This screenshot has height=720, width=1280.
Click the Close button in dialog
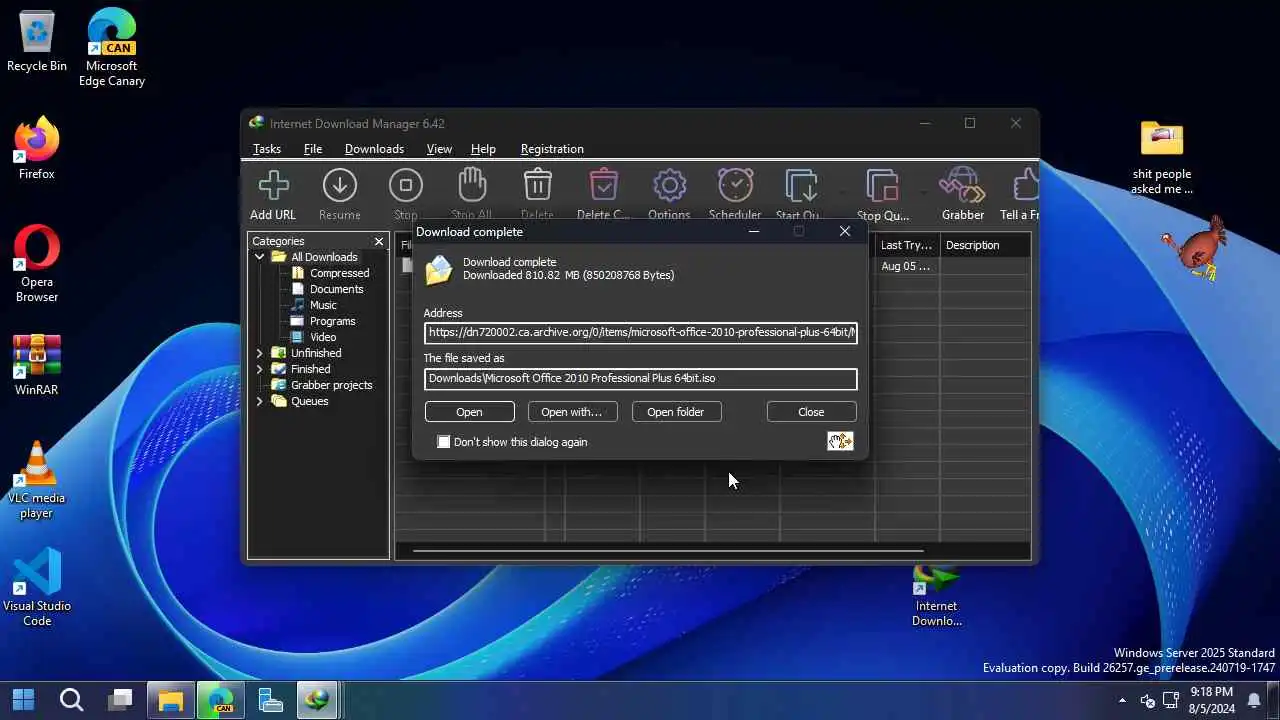[811, 412]
